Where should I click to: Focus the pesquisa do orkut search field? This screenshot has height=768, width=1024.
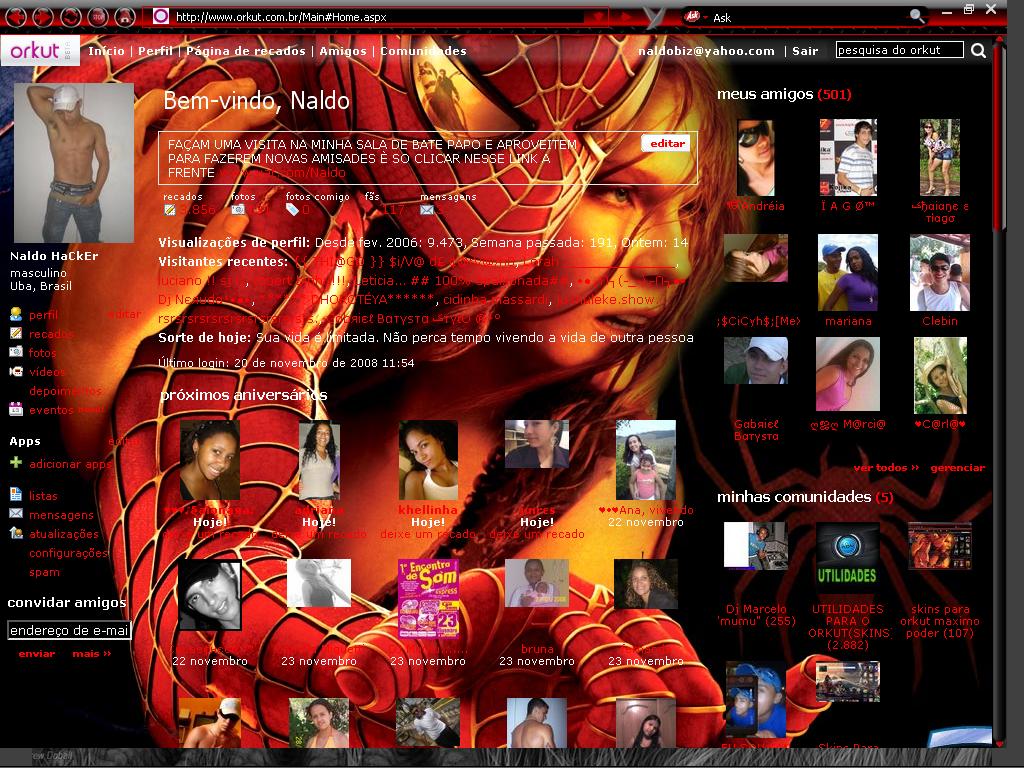click(x=899, y=50)
